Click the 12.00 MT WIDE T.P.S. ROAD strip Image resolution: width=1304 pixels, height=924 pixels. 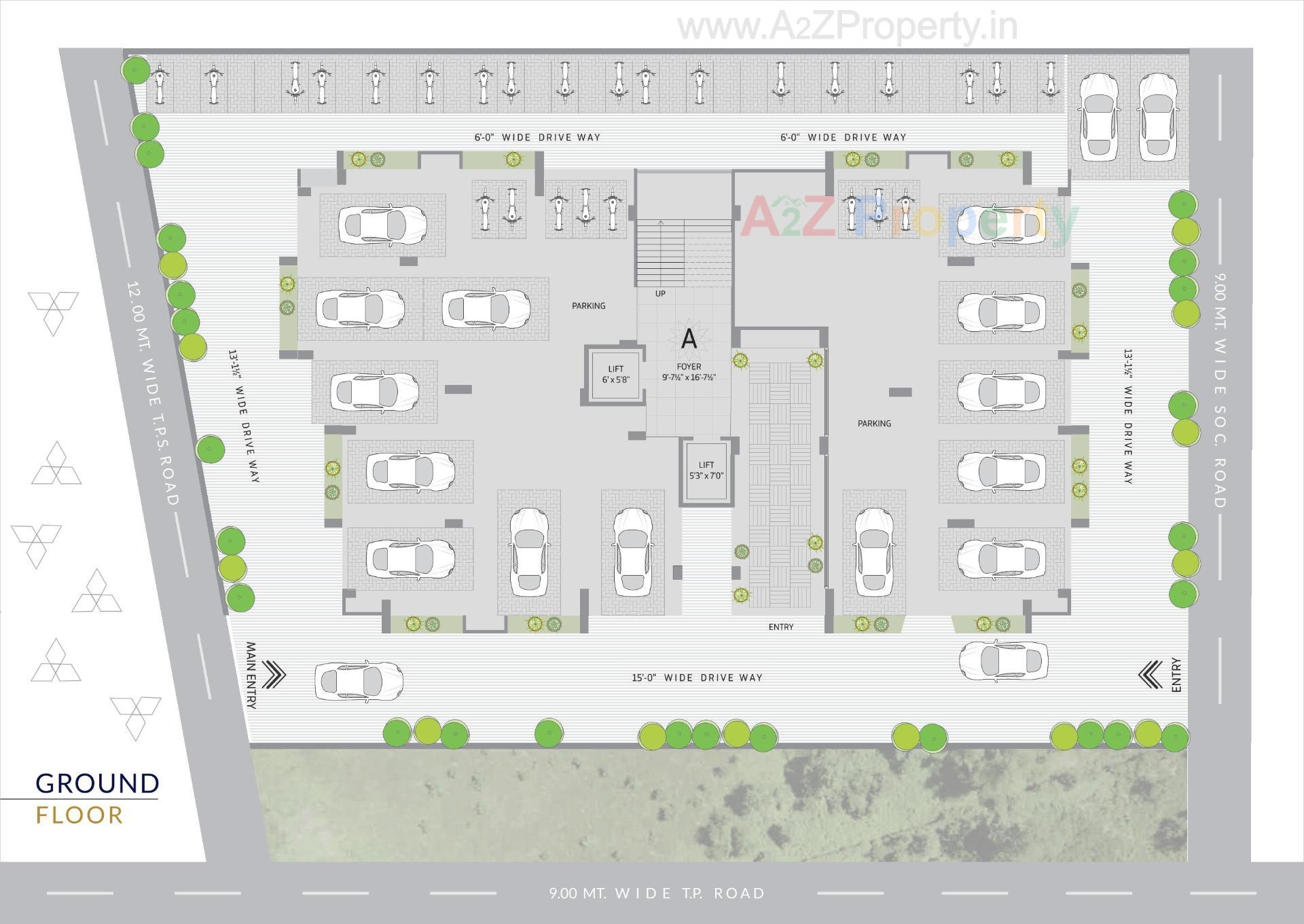tap(153, 387)
